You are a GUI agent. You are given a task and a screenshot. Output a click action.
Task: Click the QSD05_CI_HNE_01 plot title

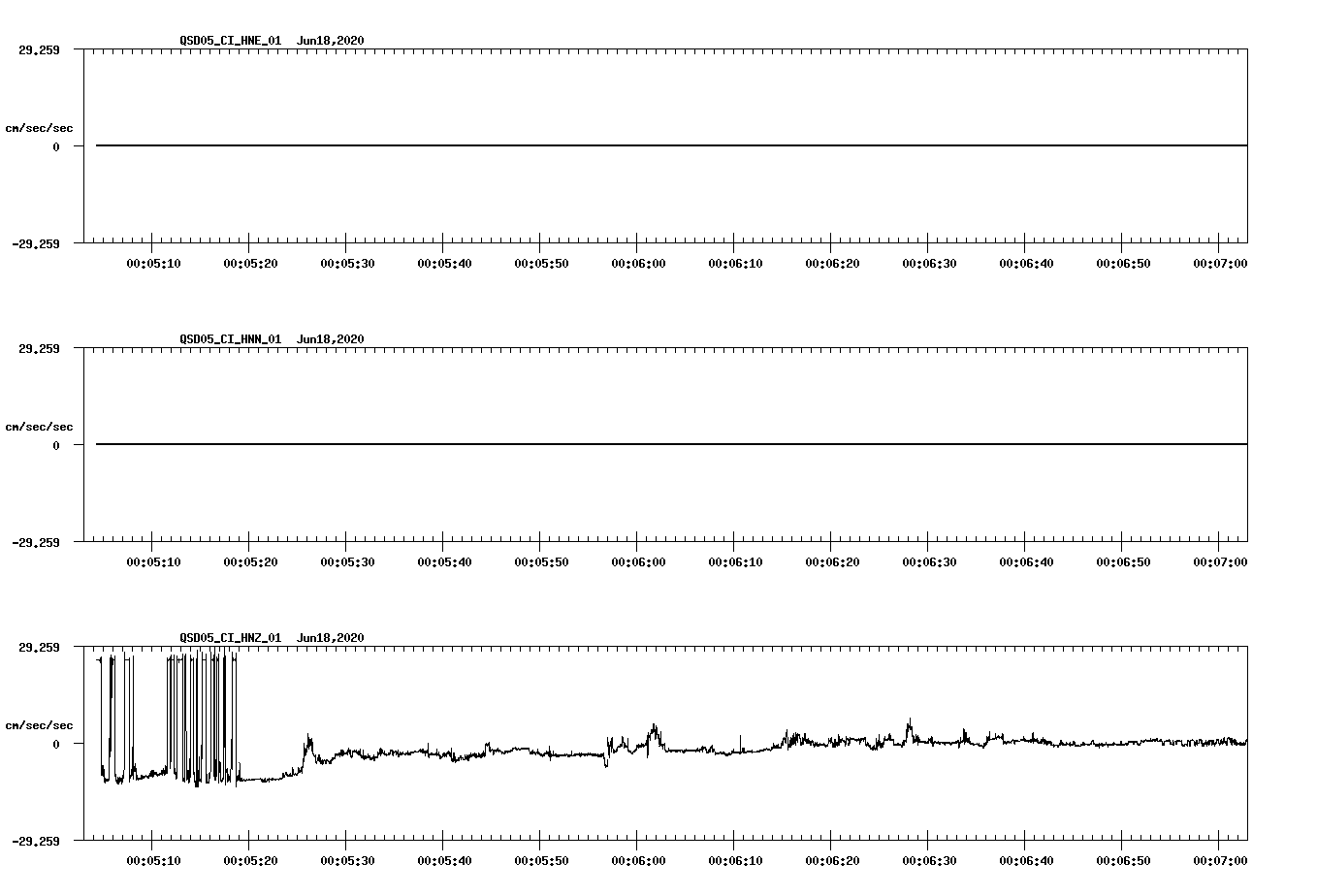[231, 41]
